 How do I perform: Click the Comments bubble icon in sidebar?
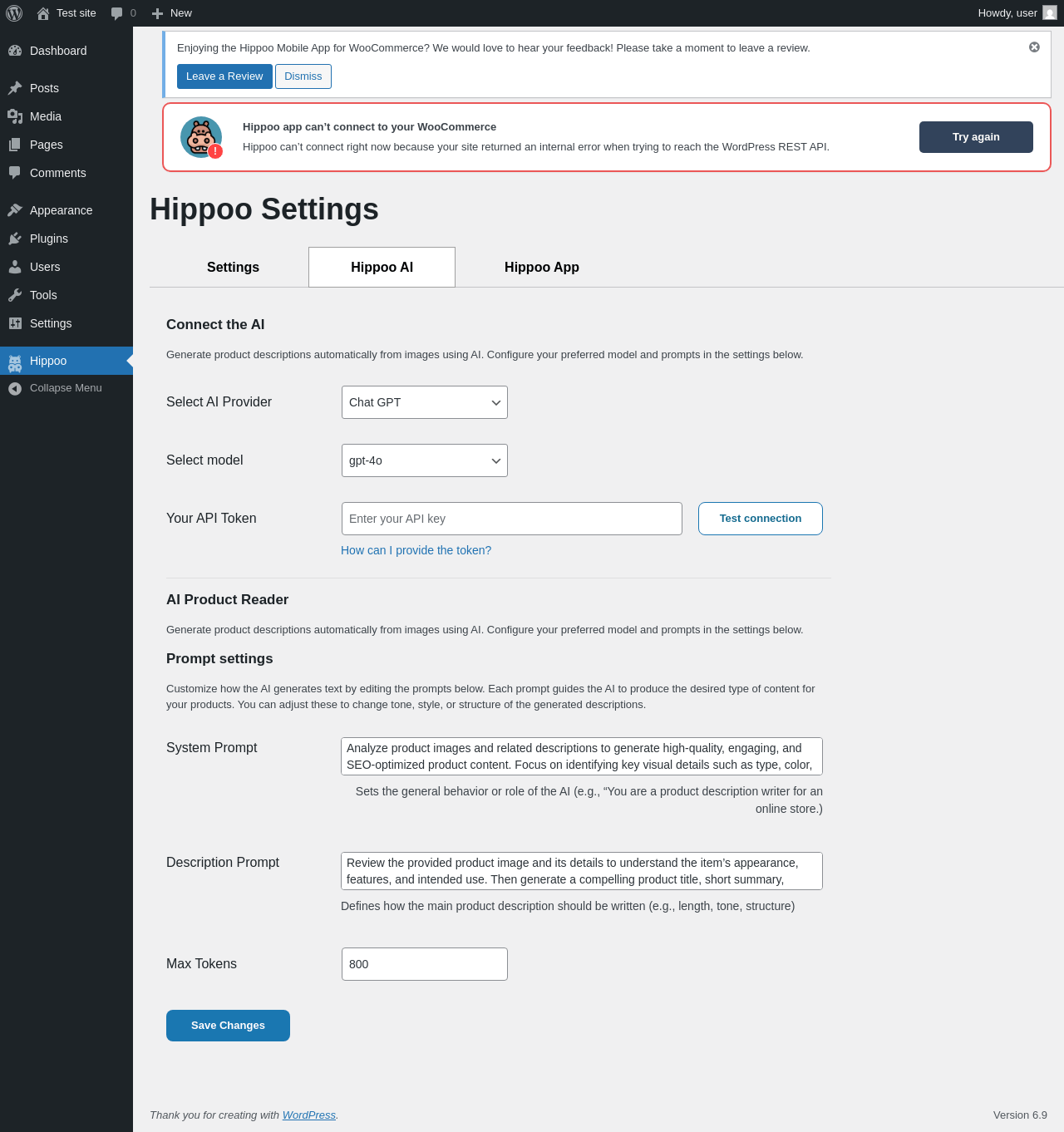(15, 173)
